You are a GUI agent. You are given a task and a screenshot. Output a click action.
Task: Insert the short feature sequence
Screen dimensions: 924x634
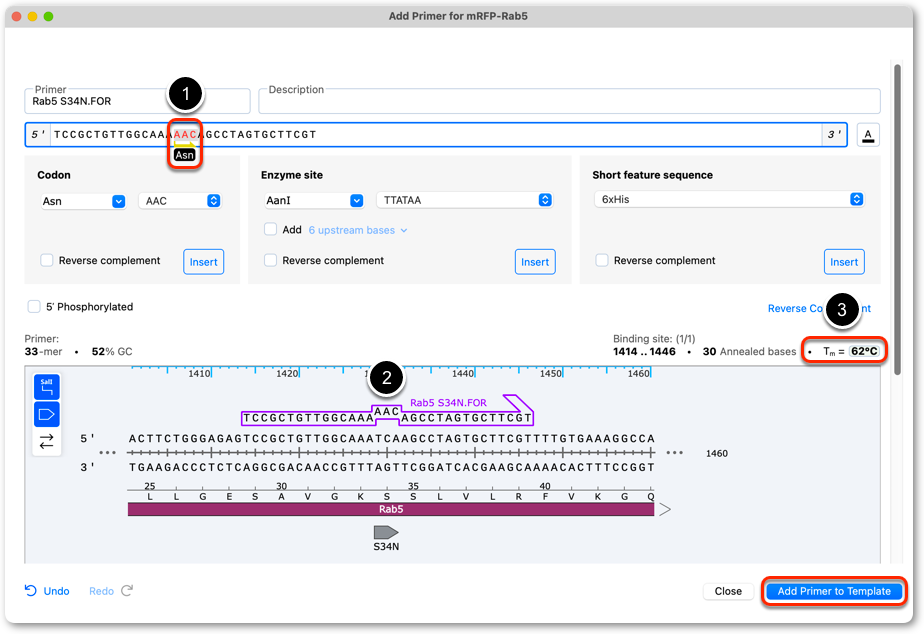click(x=844, y=262)
